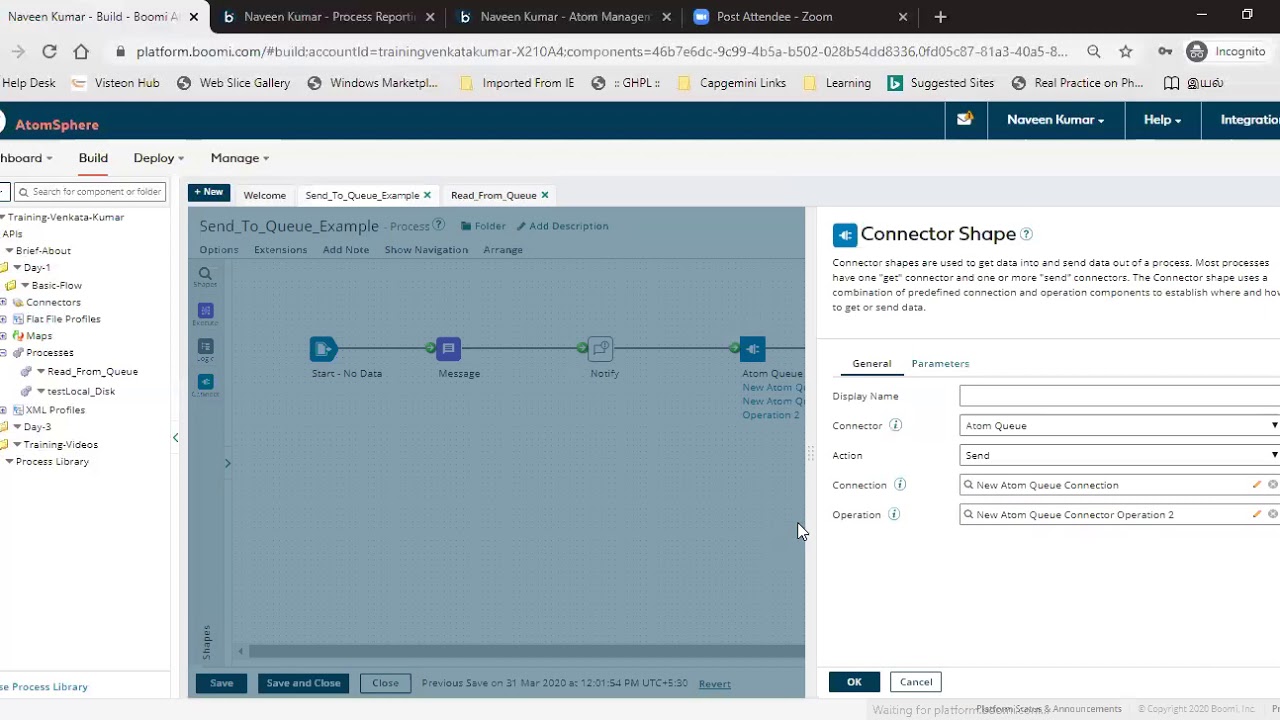Open the Naveen Kumar account menu

point(1056,120)
